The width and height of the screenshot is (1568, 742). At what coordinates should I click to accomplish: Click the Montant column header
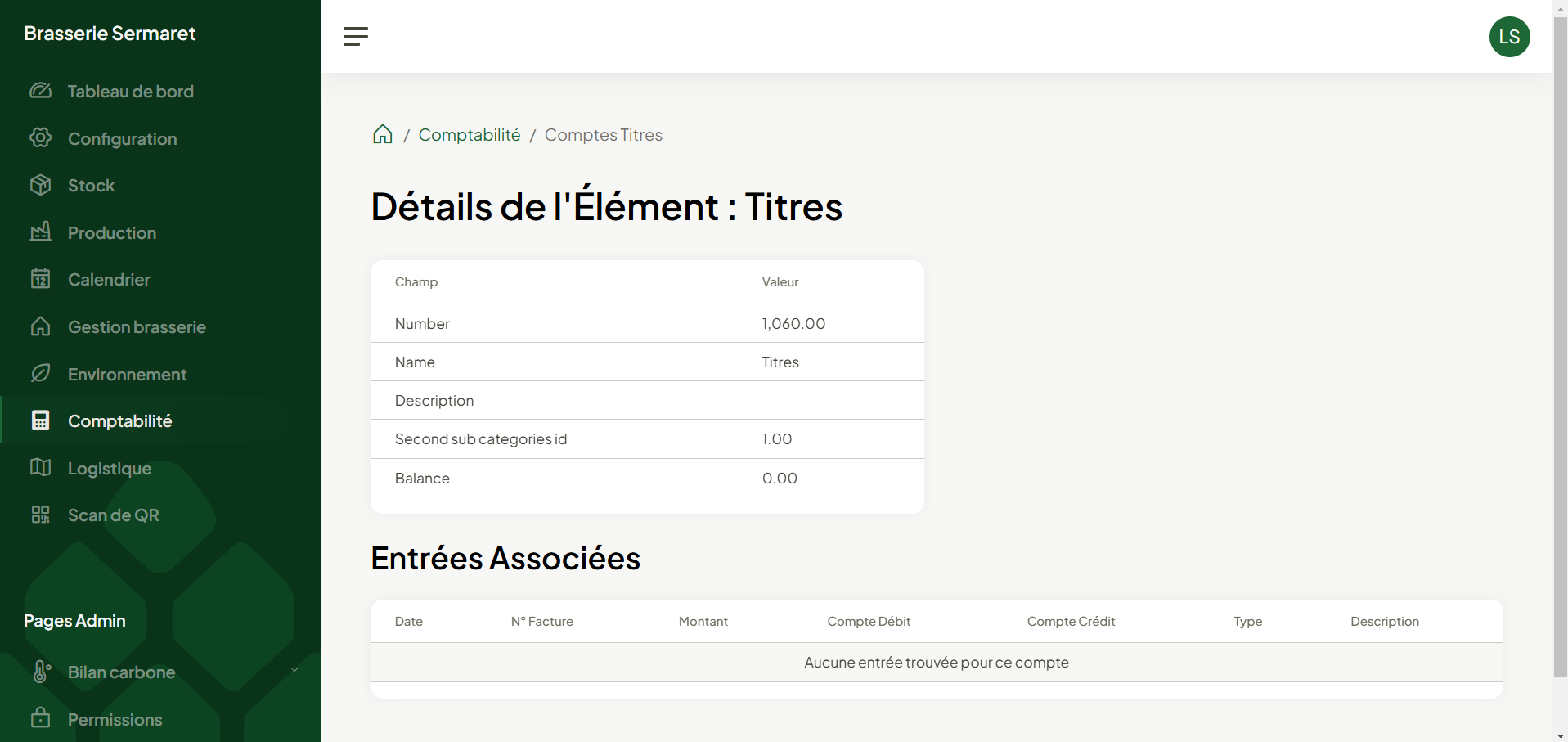703,622
